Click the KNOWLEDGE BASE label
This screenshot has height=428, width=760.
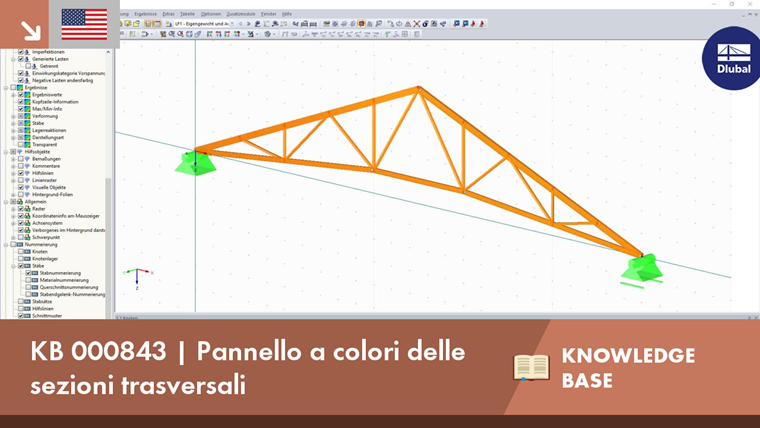click(x=628, y=368)
